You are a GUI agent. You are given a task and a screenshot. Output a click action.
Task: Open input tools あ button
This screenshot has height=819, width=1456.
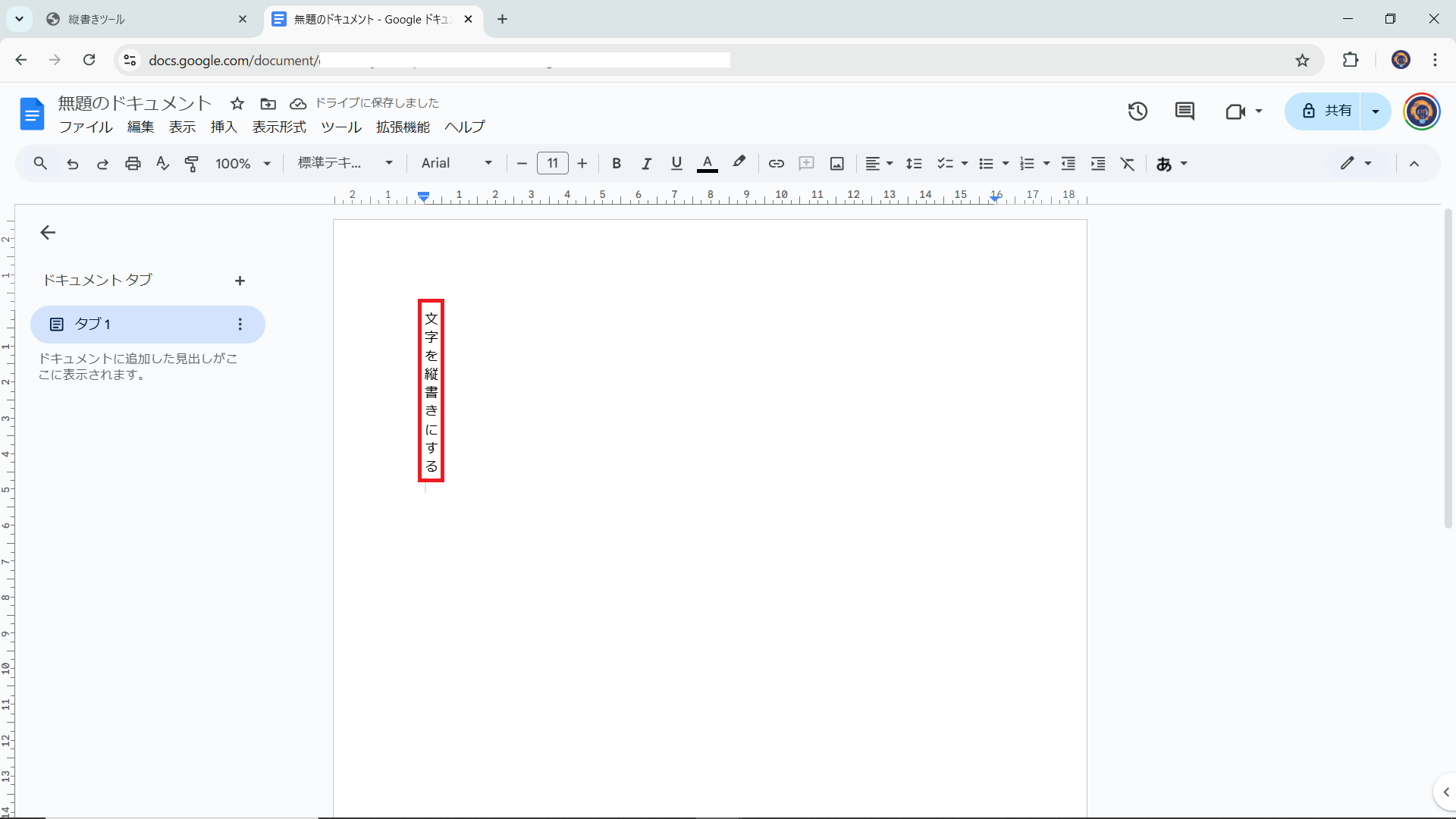click(1164, 163)
